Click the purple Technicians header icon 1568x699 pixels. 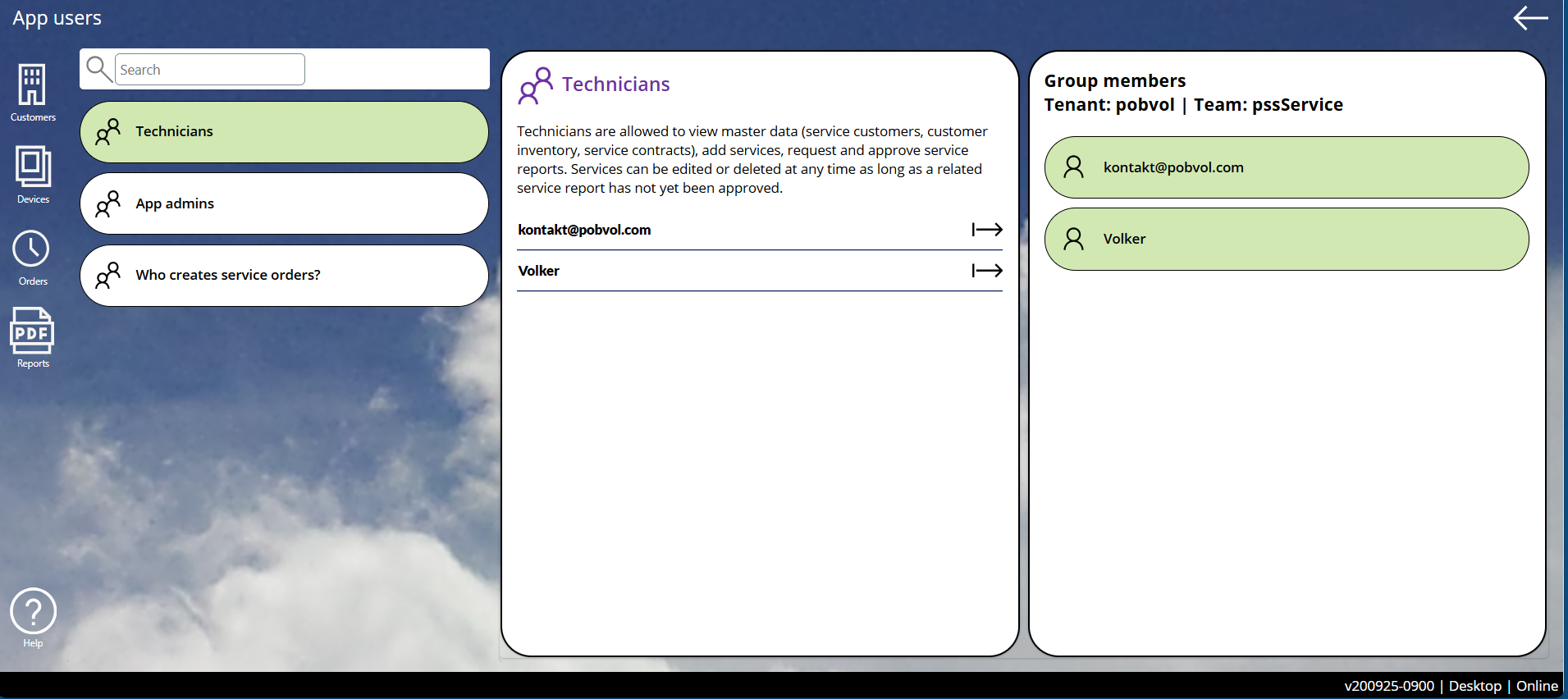click(x=536, y=85)
